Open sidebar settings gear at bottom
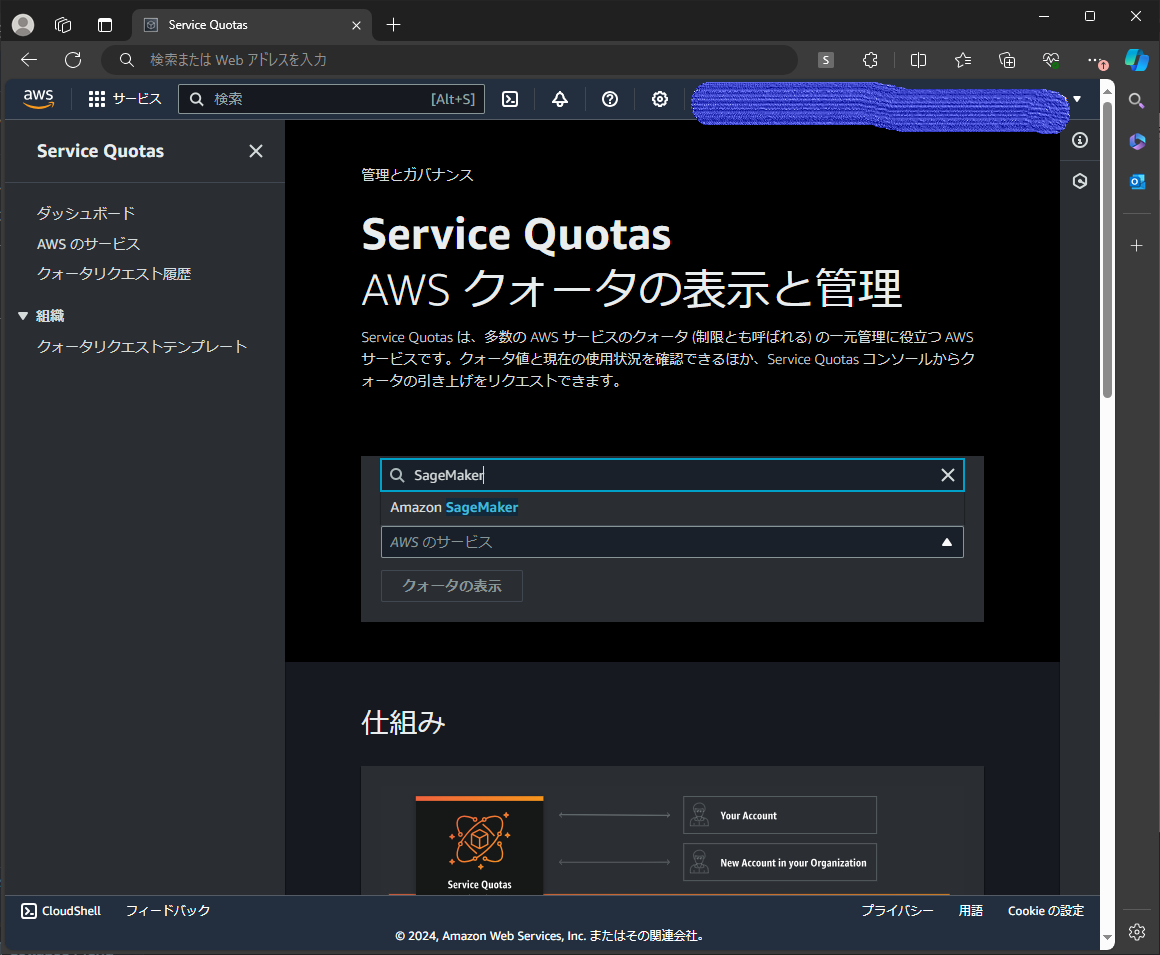 click(1137, 932)
